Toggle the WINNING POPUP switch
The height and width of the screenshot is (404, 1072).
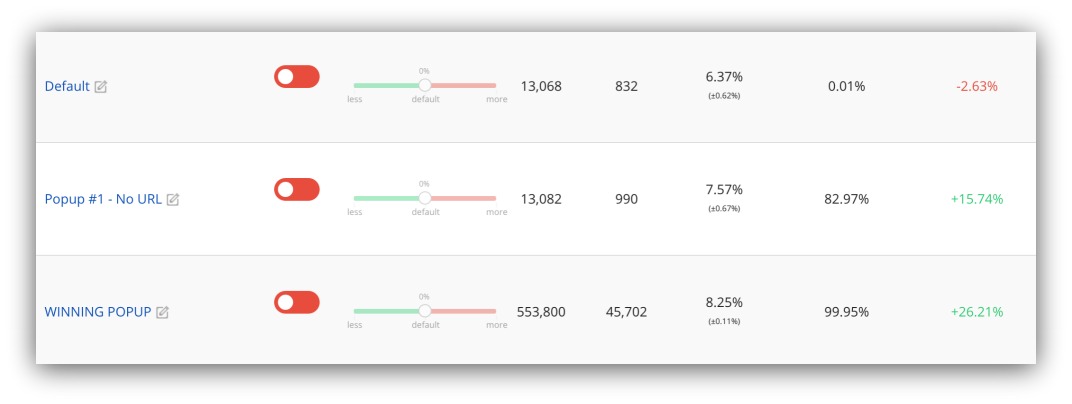(x=297, y=302)
